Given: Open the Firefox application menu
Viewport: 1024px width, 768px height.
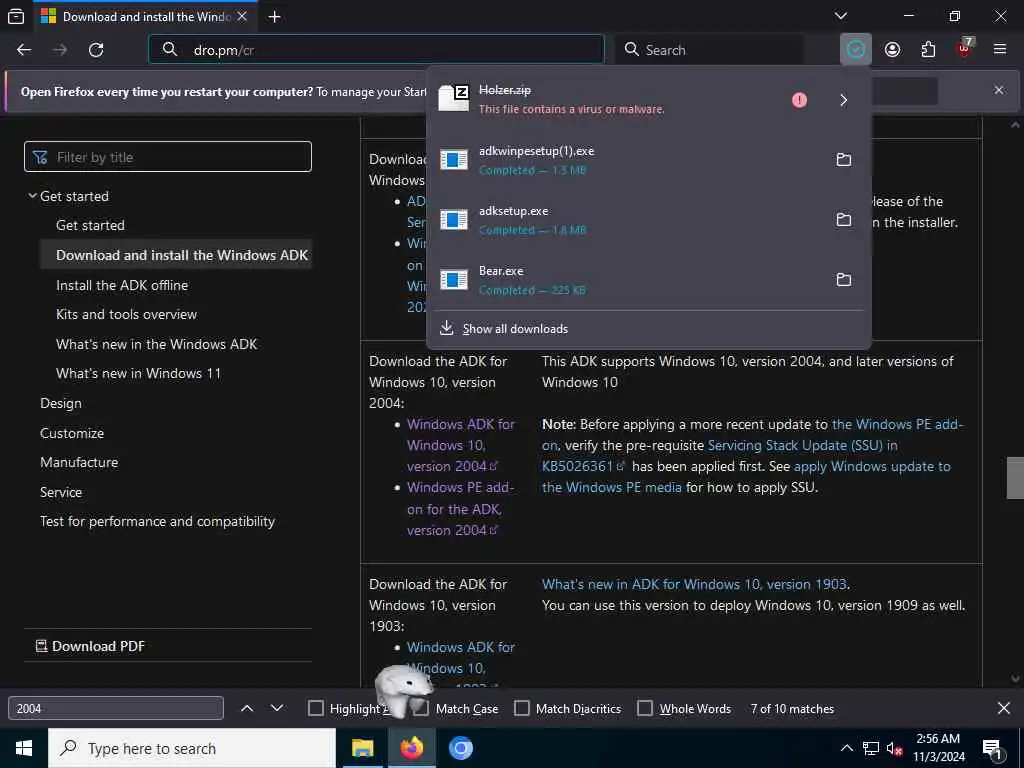Looking at the screenshot, I should 1000,50.
